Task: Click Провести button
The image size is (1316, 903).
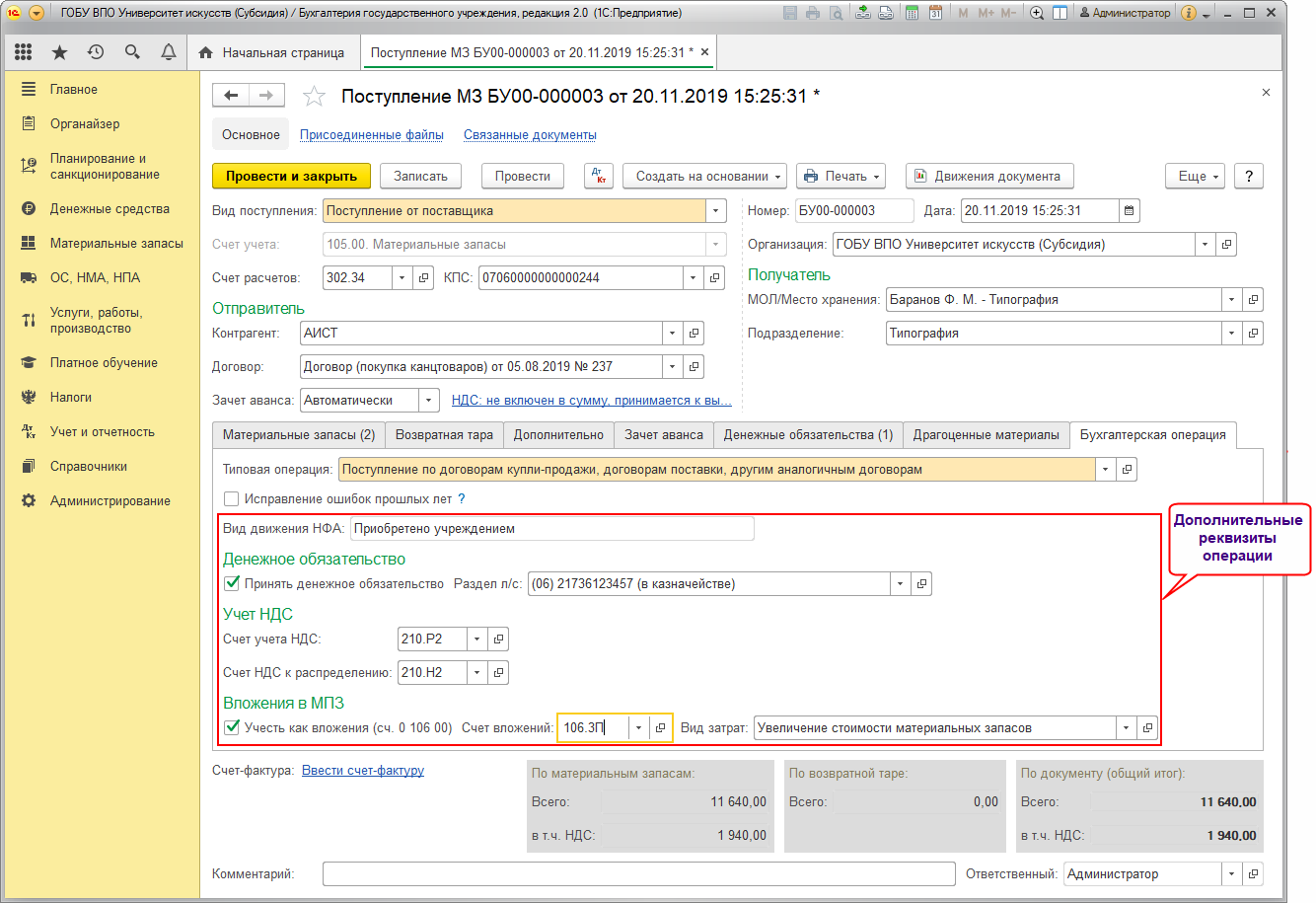Action: click(523, 176)
